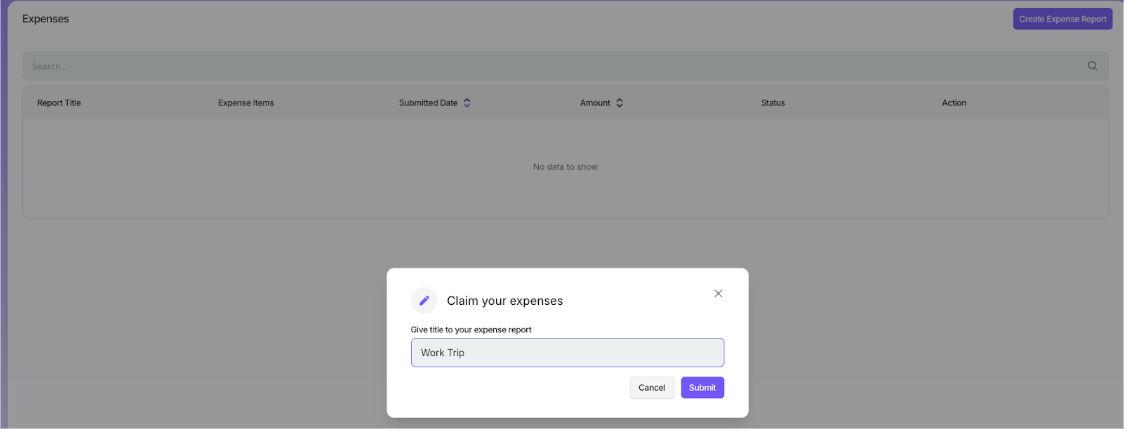Sort by the Submitted Date column label
The height and width of the screenshot is (432, 1126).
coord(428,103)
